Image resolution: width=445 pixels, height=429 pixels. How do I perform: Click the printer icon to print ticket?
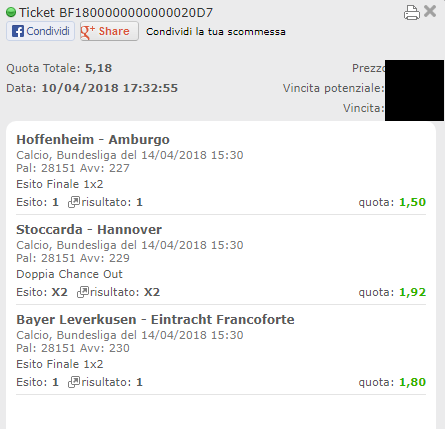412,13
